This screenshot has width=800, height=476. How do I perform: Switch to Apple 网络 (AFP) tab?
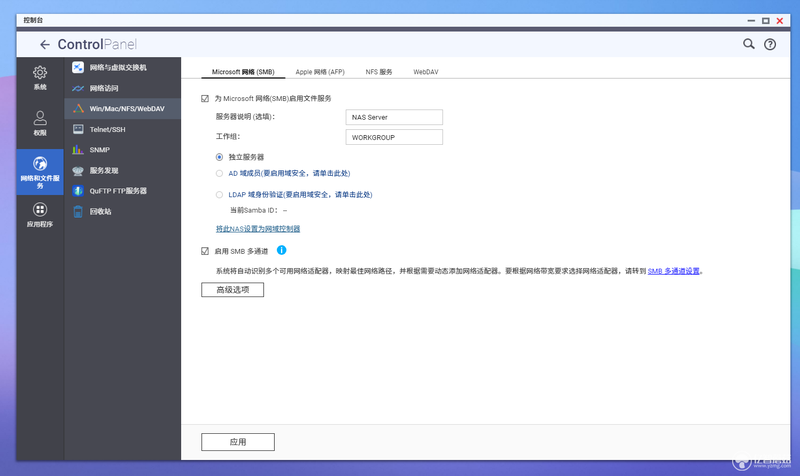(x=320, y=72)
